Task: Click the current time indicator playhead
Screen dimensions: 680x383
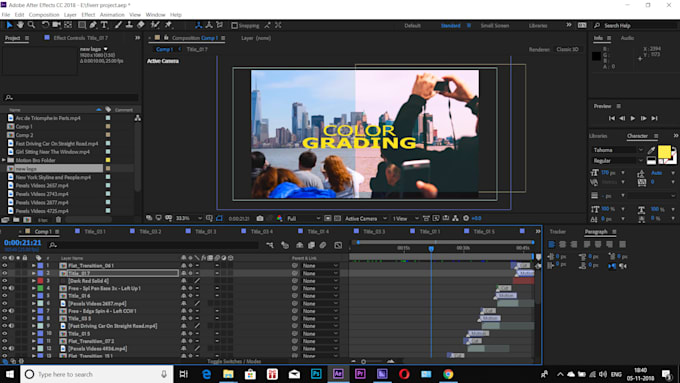Action: point(431,249)
